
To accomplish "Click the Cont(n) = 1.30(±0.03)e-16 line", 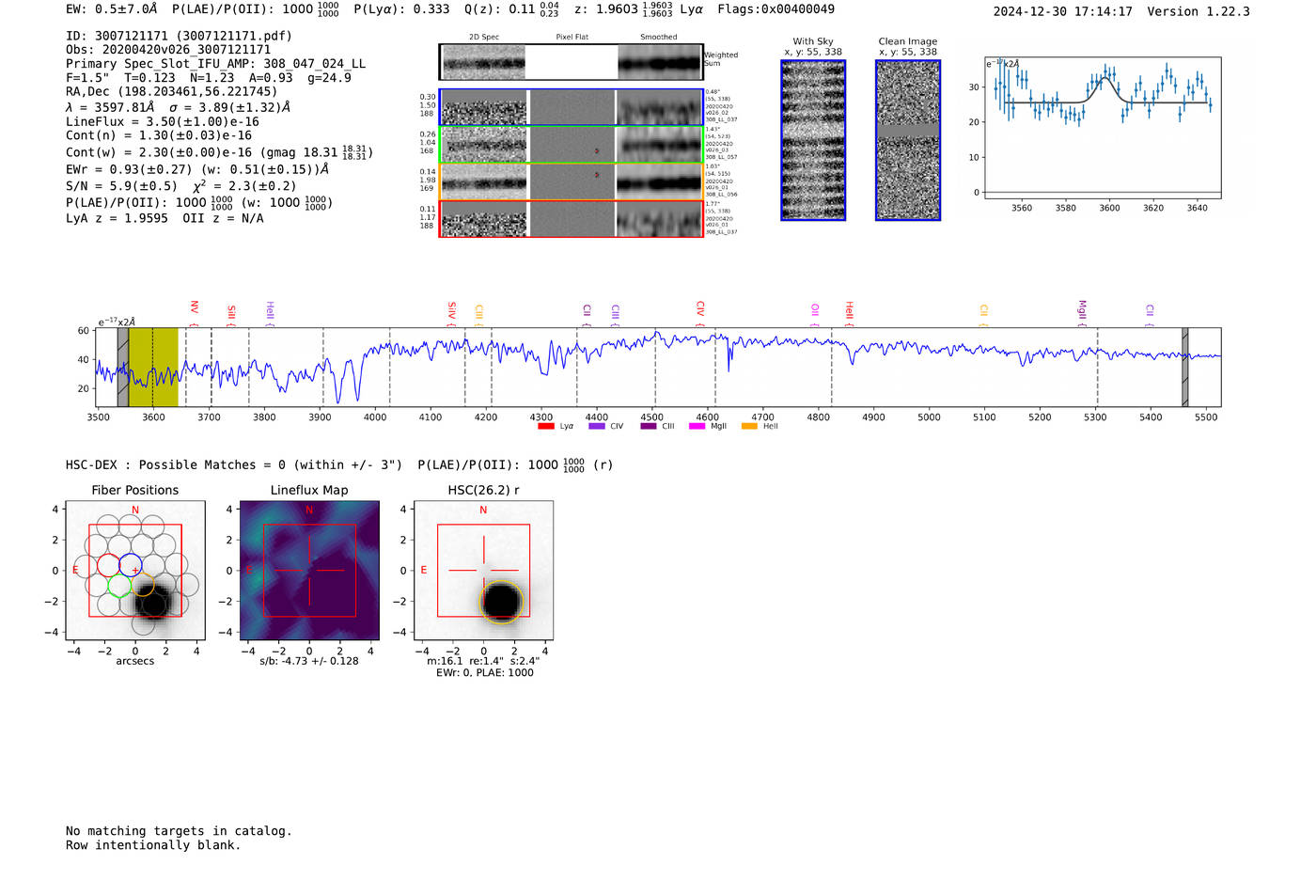I will (159, 135).
